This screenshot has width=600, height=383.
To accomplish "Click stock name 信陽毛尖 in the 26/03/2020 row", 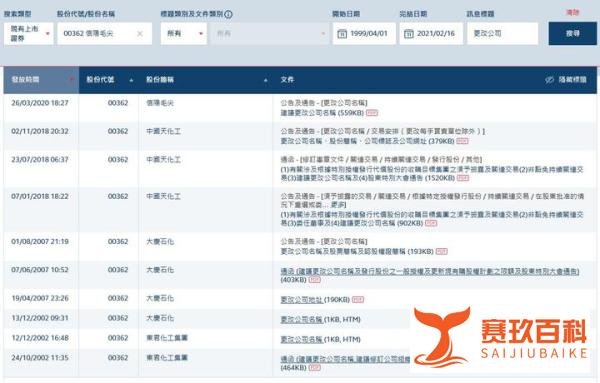I will pos(160,103).
